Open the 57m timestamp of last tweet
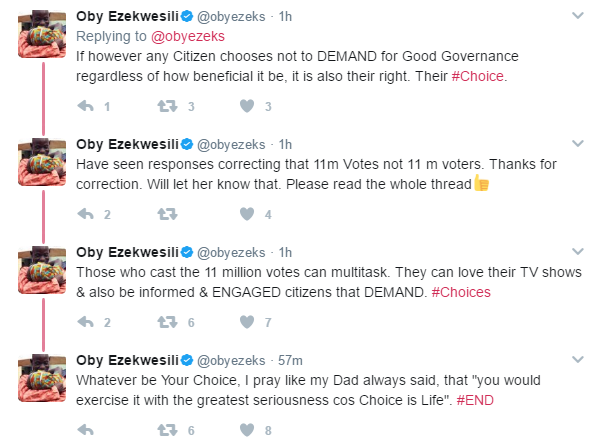Screen dimensions: 598x447 point(290,360)
